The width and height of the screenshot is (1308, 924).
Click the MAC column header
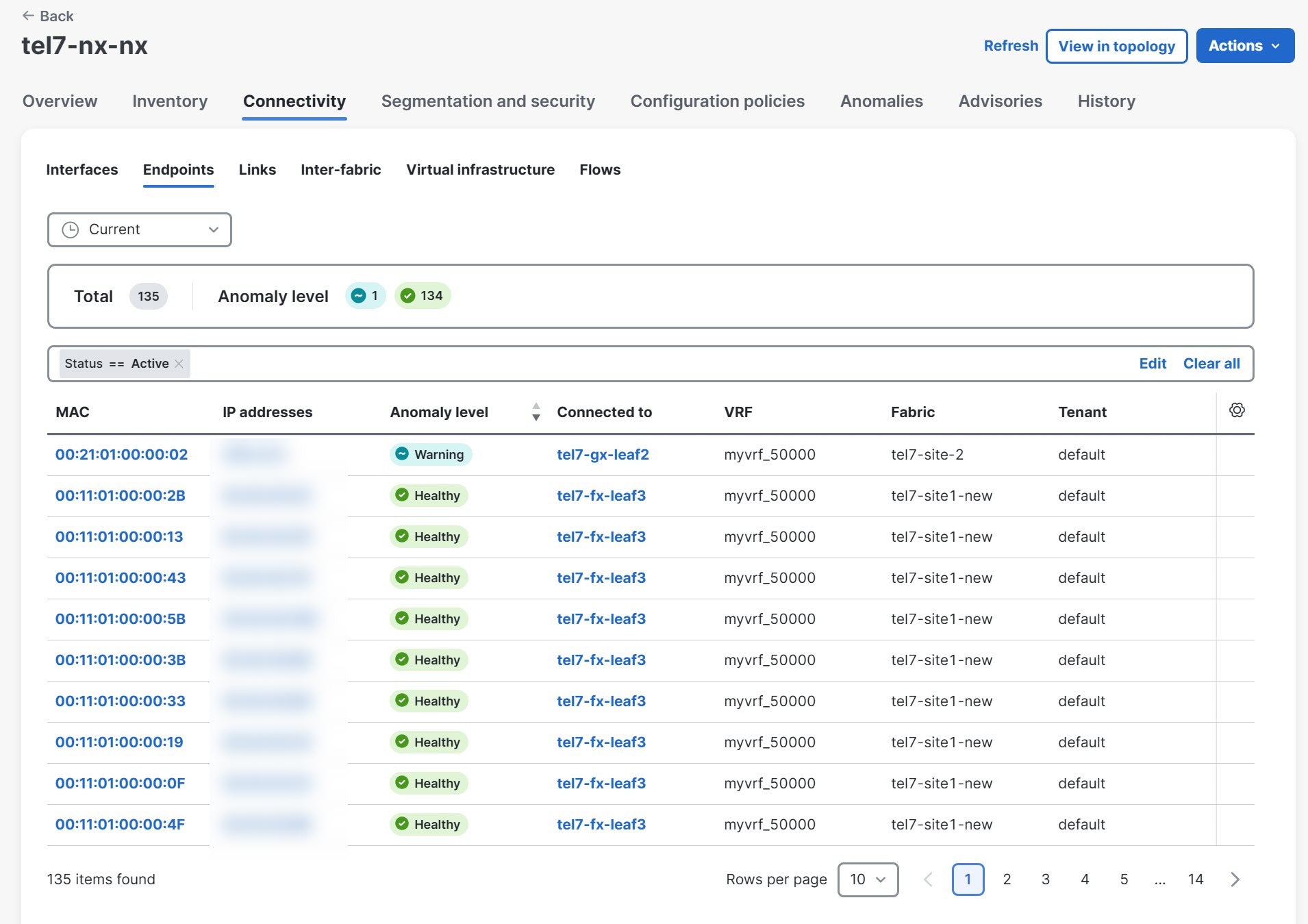73,412
